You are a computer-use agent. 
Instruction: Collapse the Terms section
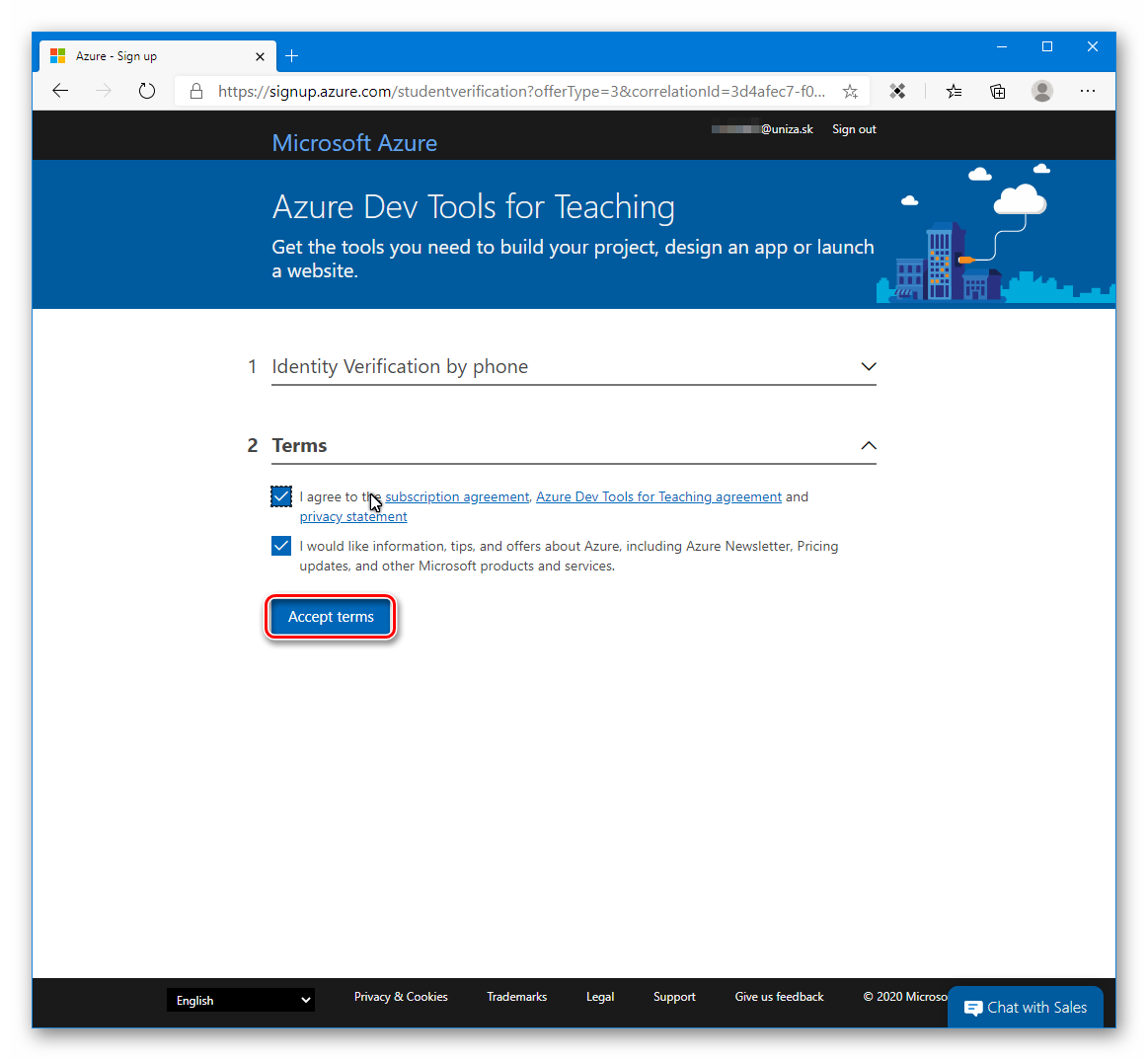point(868,445)
